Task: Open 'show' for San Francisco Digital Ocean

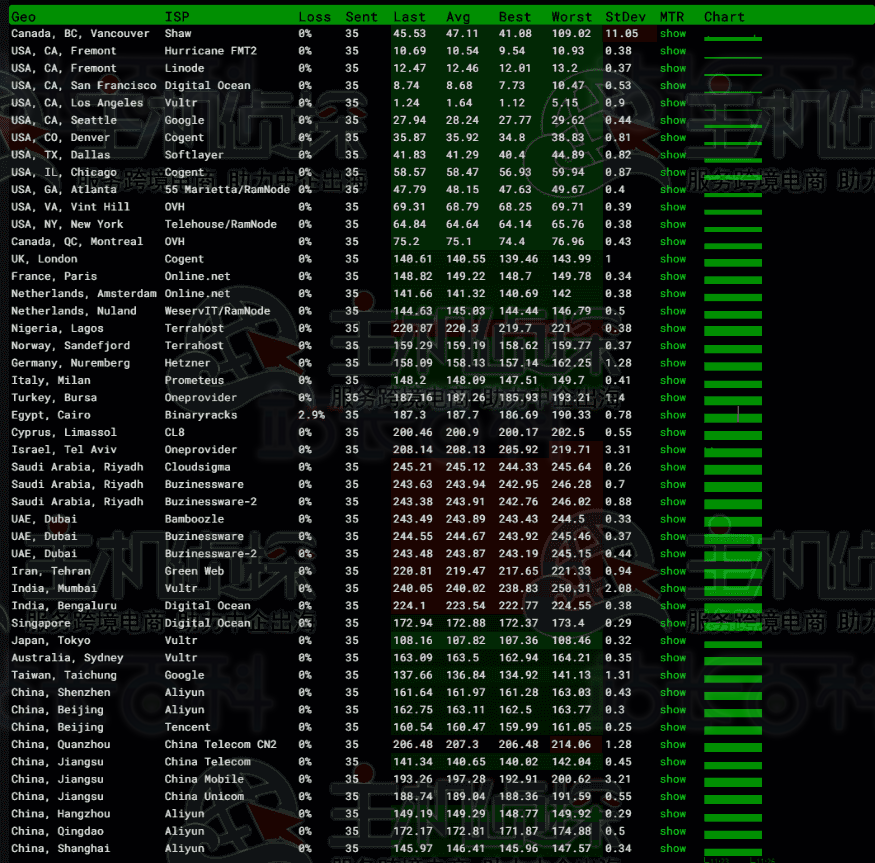Action: [672, 85]
